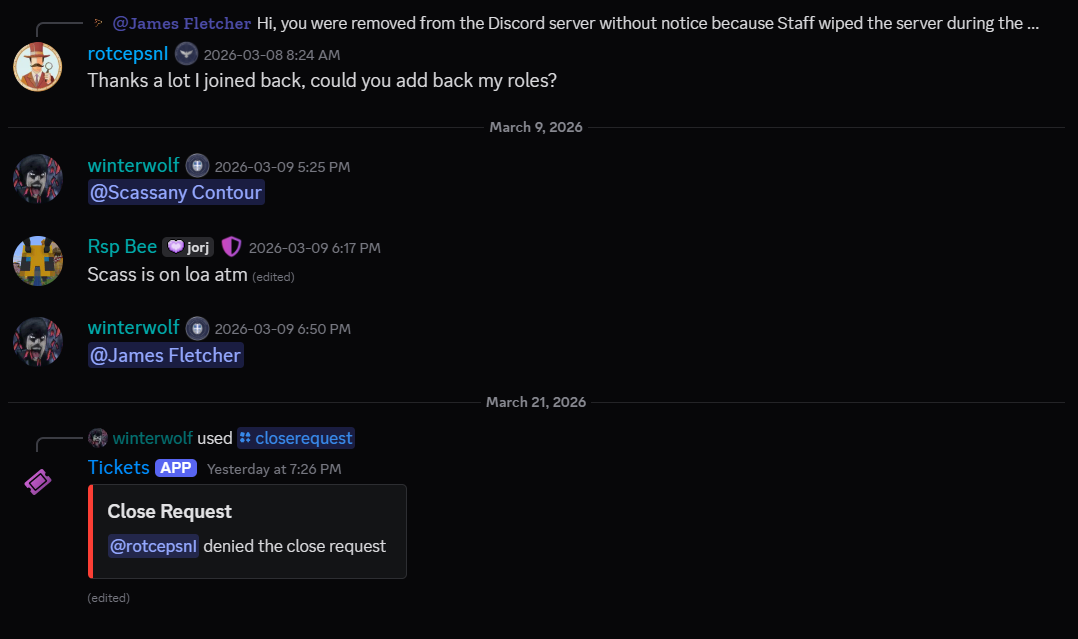Screen dimensions: 1078x639
Task: Click the Tickets bot username
Action: point(118,468)
